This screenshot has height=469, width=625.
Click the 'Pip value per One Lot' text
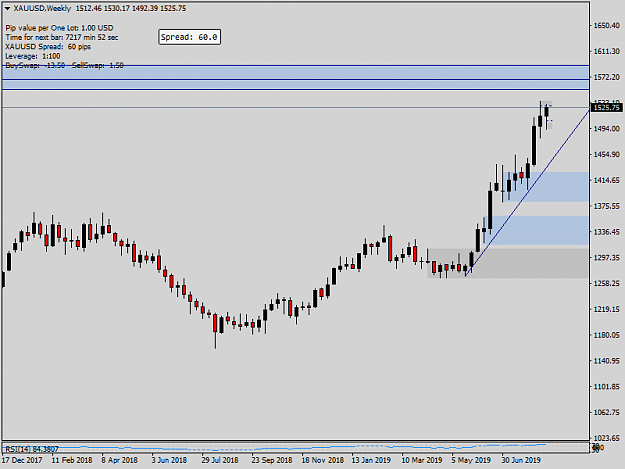pyautogui.click(x=59, y=28)
